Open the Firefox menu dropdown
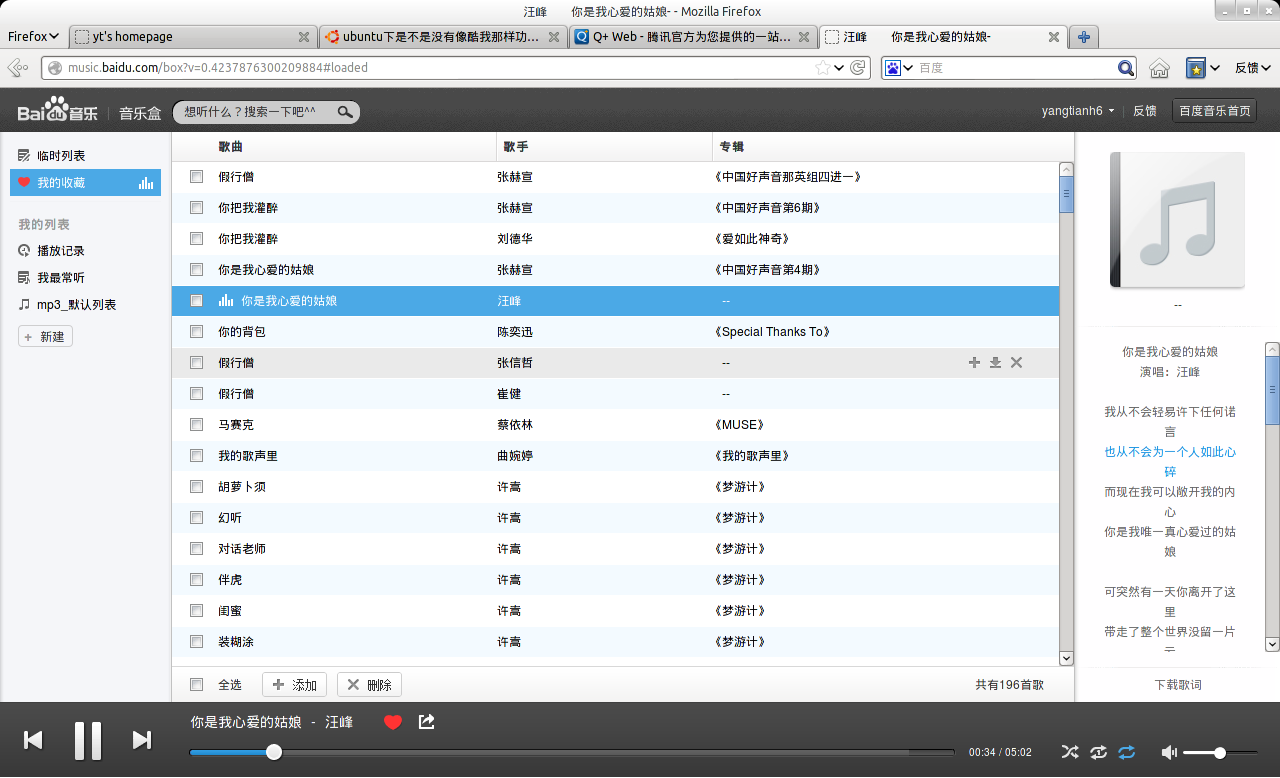Viewport: 1280px width, 778px height. tap(33, 36)
